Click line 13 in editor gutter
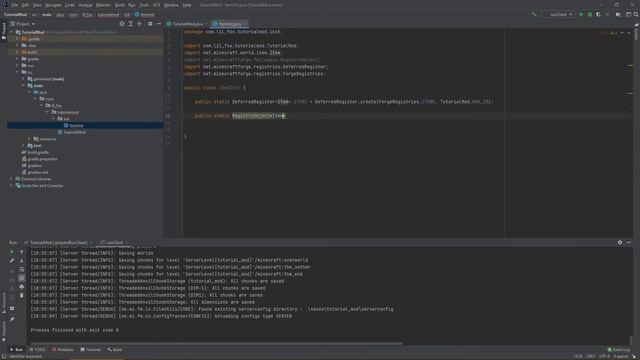This screenshot has height=360, width=640. pyautogui.click(x=168, y=116)
